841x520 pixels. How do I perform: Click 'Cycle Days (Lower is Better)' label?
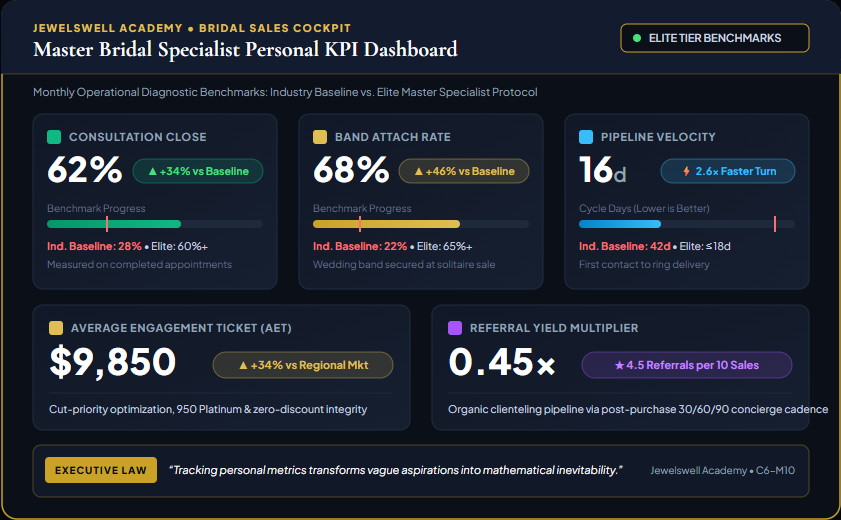(x=644, y=208)
